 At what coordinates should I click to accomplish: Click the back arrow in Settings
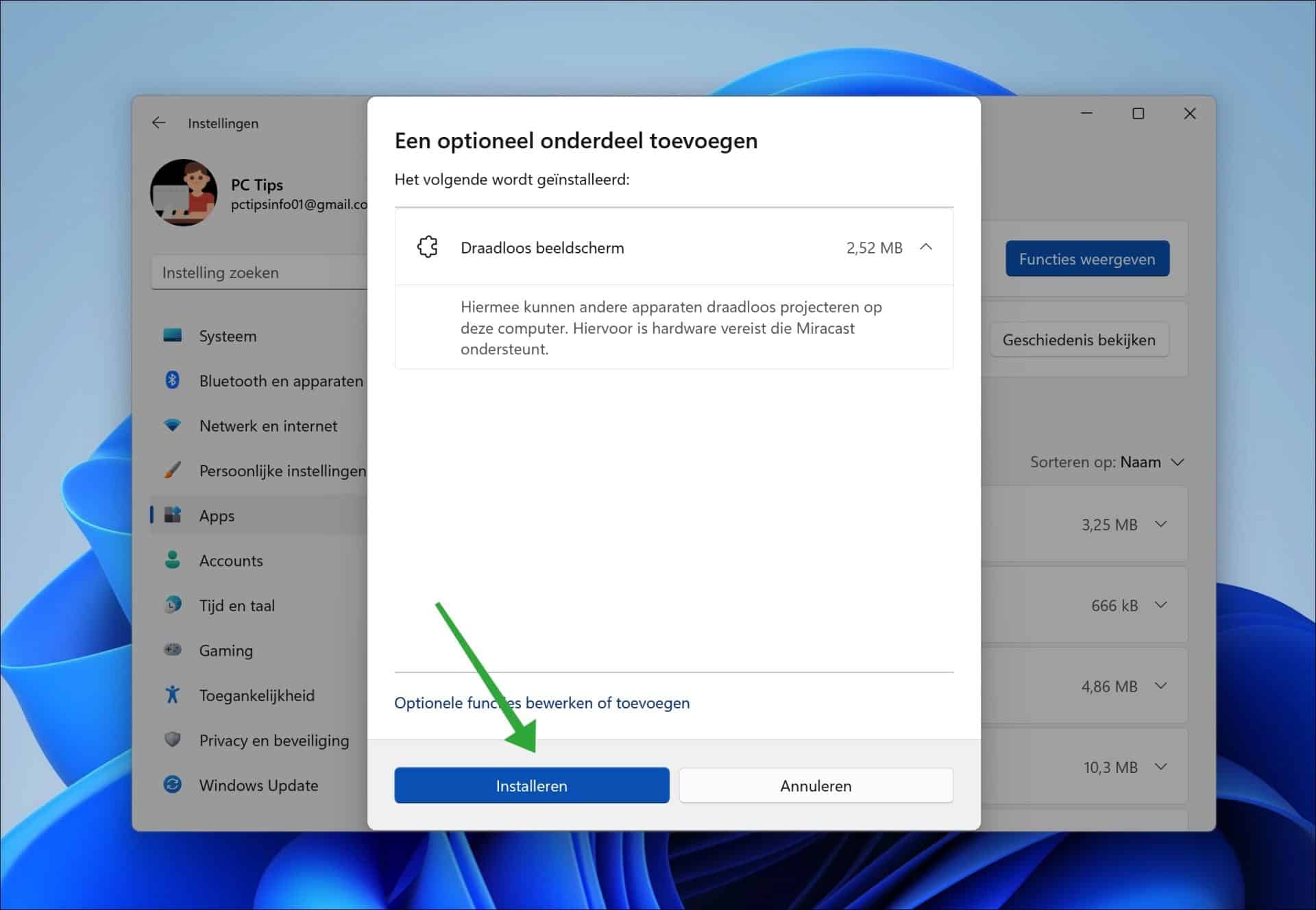[159, 123]
